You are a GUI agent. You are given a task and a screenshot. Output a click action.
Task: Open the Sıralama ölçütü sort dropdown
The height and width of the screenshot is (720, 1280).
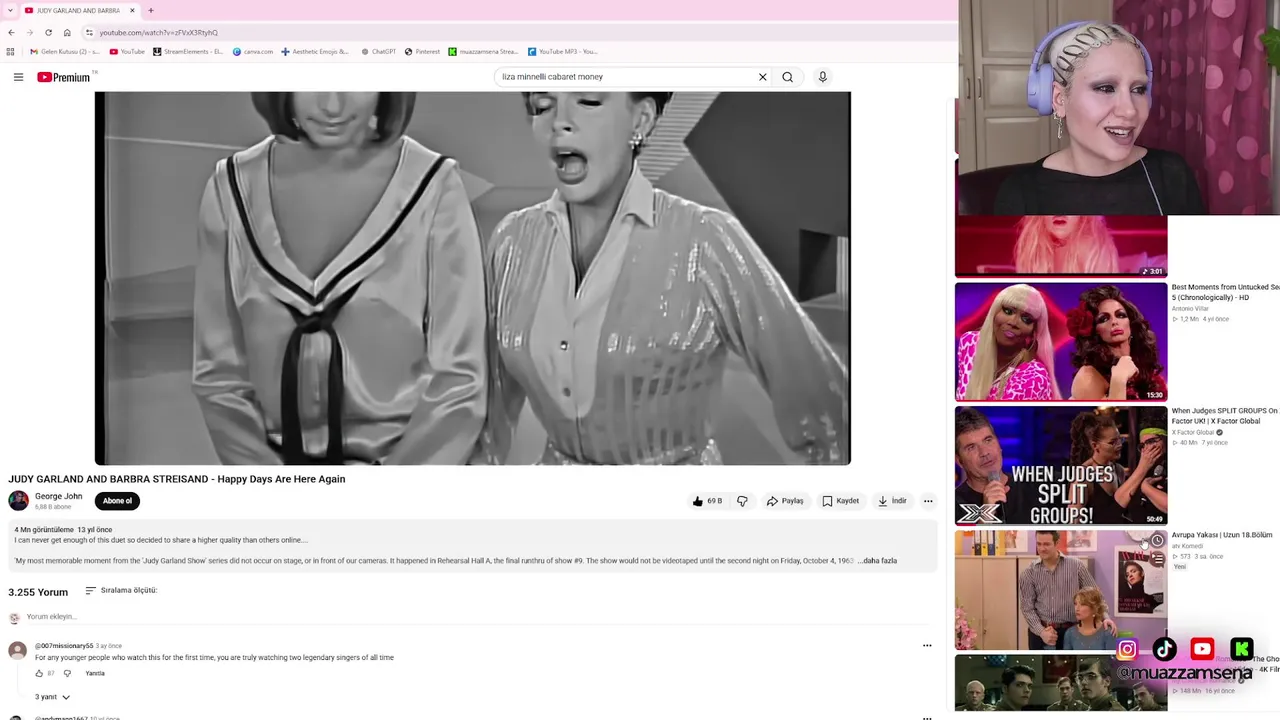(x=121, y=590)
